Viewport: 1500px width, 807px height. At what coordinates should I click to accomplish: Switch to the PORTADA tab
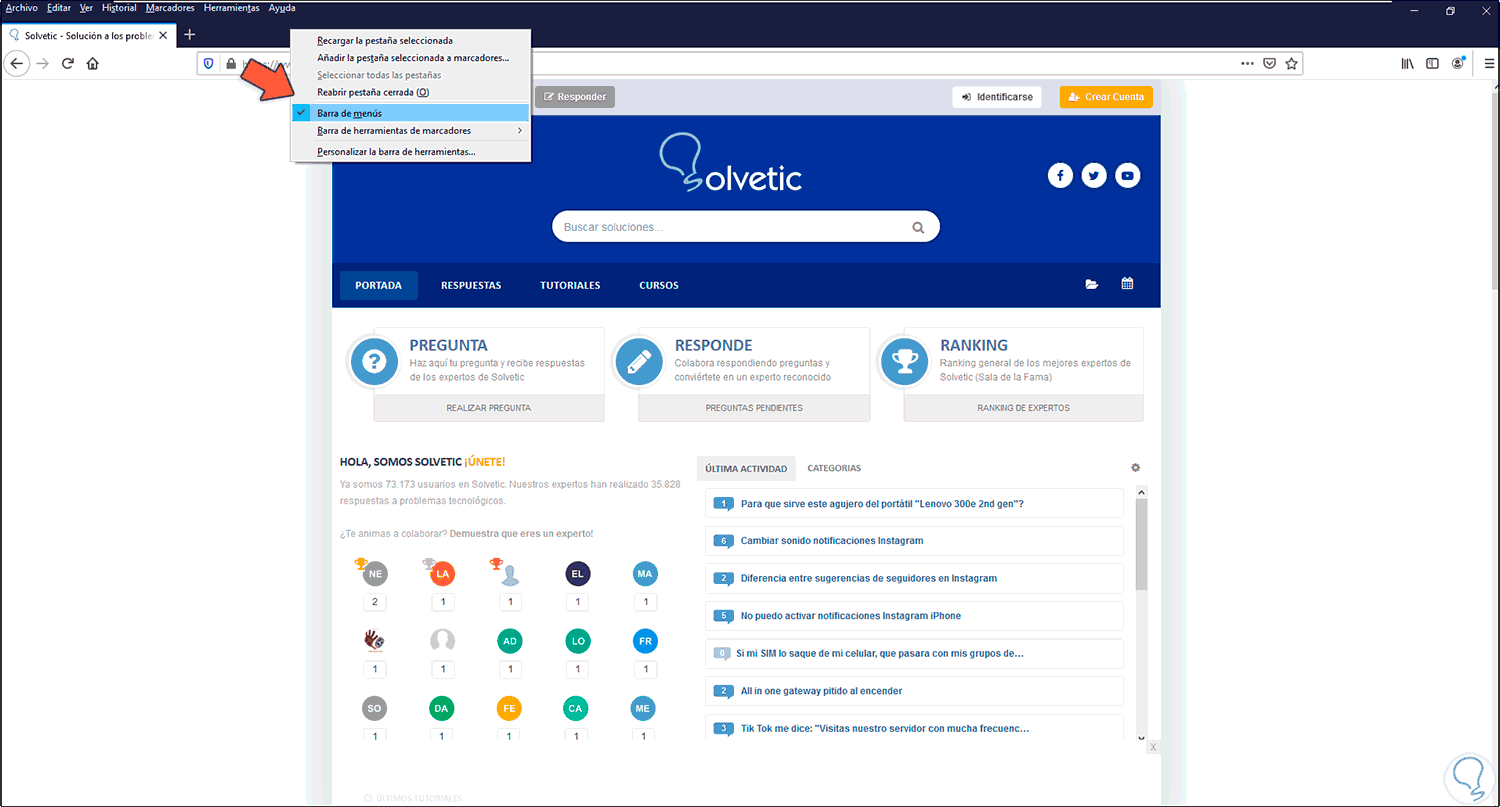tap(379, 285)
